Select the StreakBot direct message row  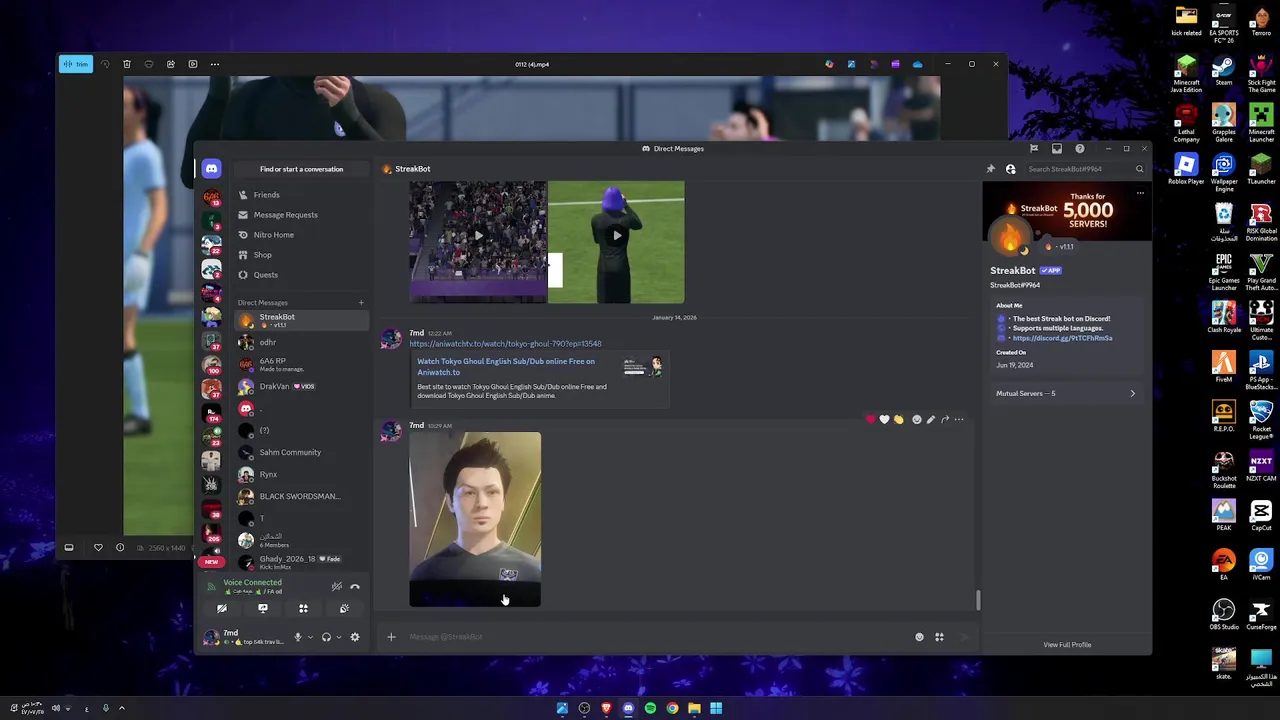[301, 320]
